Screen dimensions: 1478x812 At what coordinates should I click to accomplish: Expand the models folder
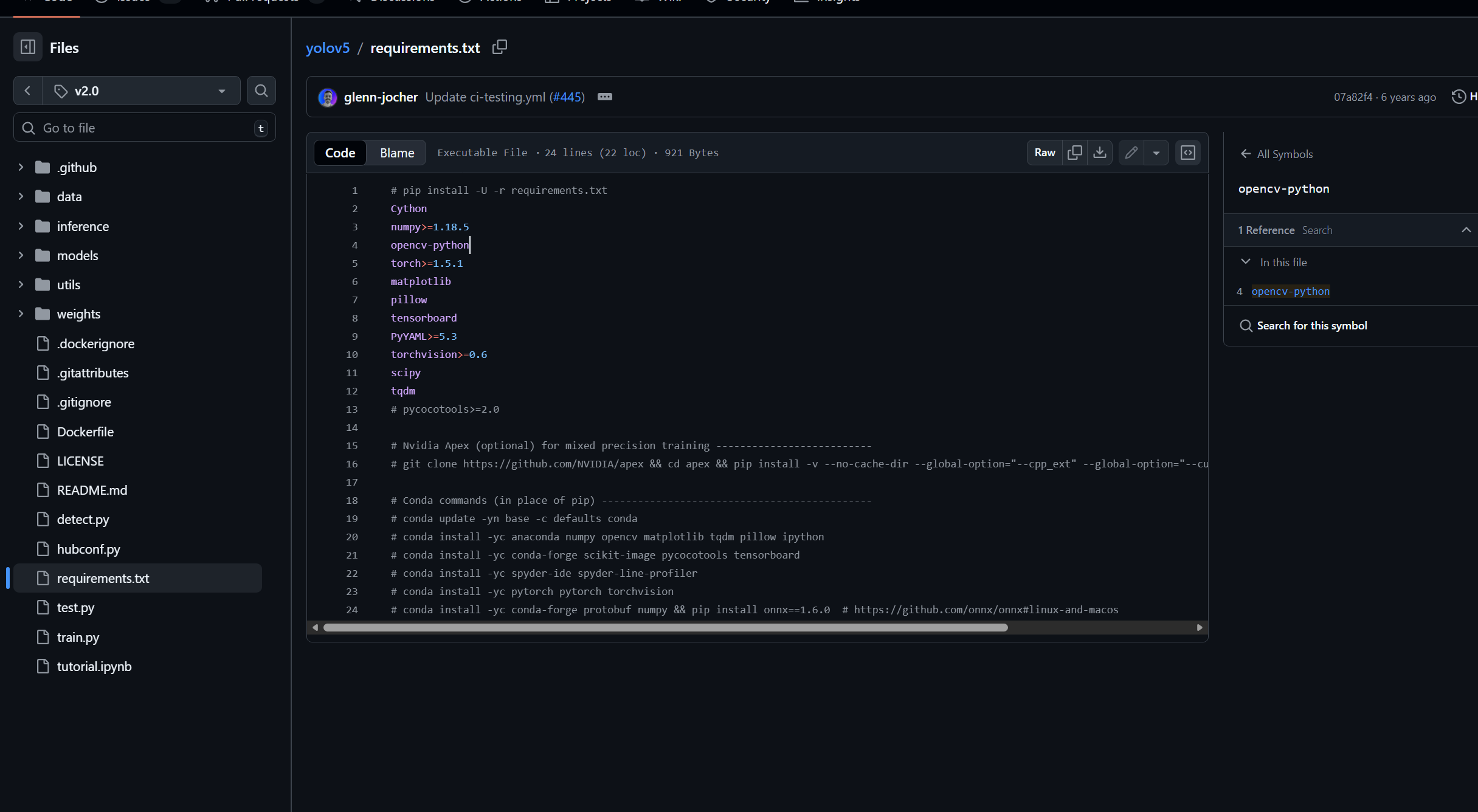(x=21, y=255)
